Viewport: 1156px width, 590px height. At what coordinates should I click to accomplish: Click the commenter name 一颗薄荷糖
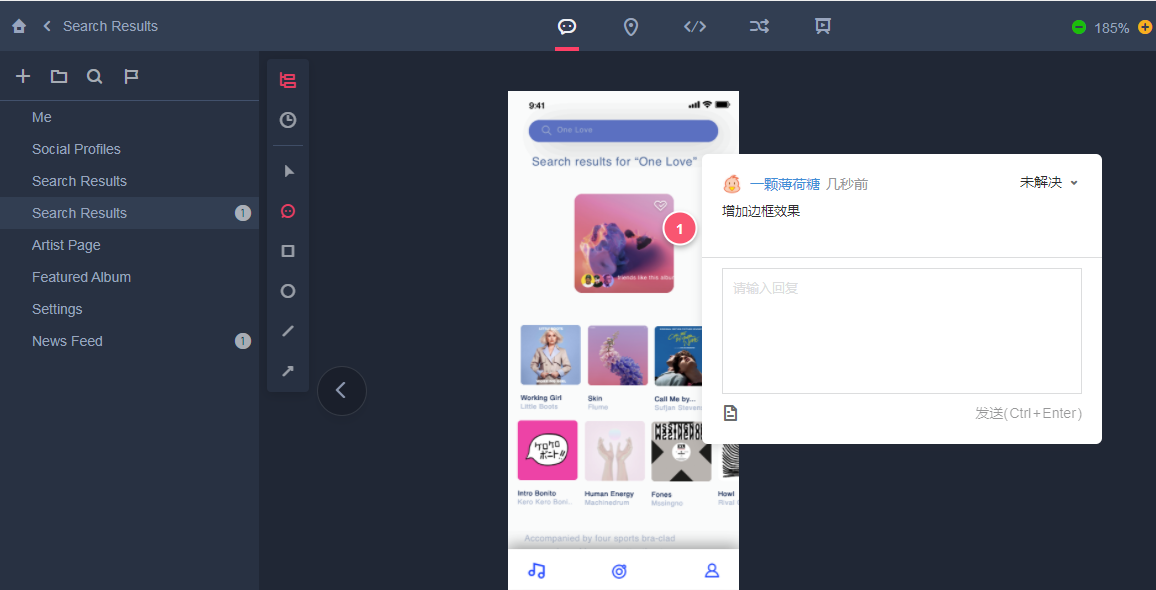click(784, 184)
